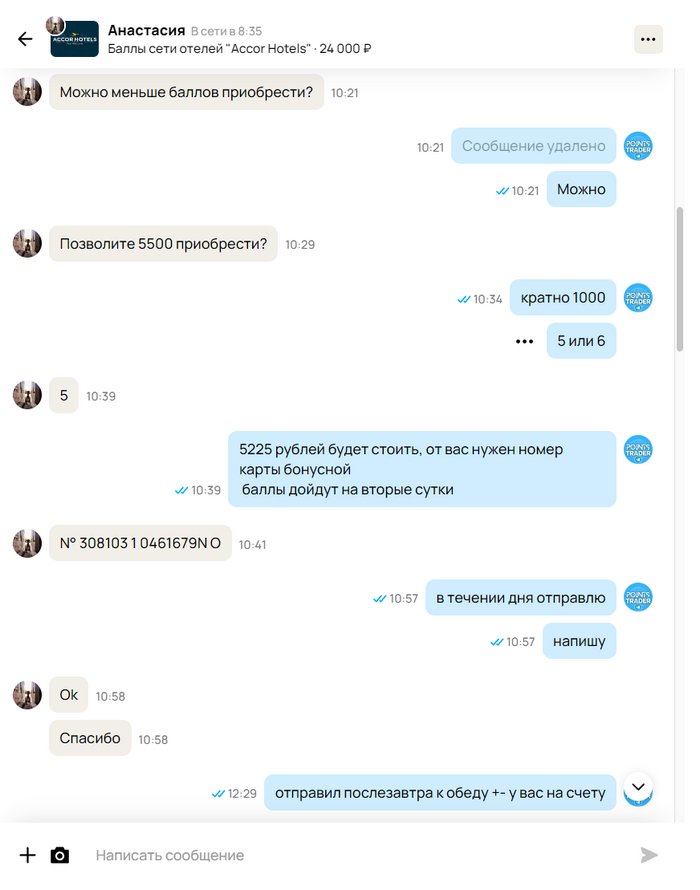Click the "5225 рублей будет стоить" message
The width and height of the screenshot is (700, 890).
coord(422,469)
